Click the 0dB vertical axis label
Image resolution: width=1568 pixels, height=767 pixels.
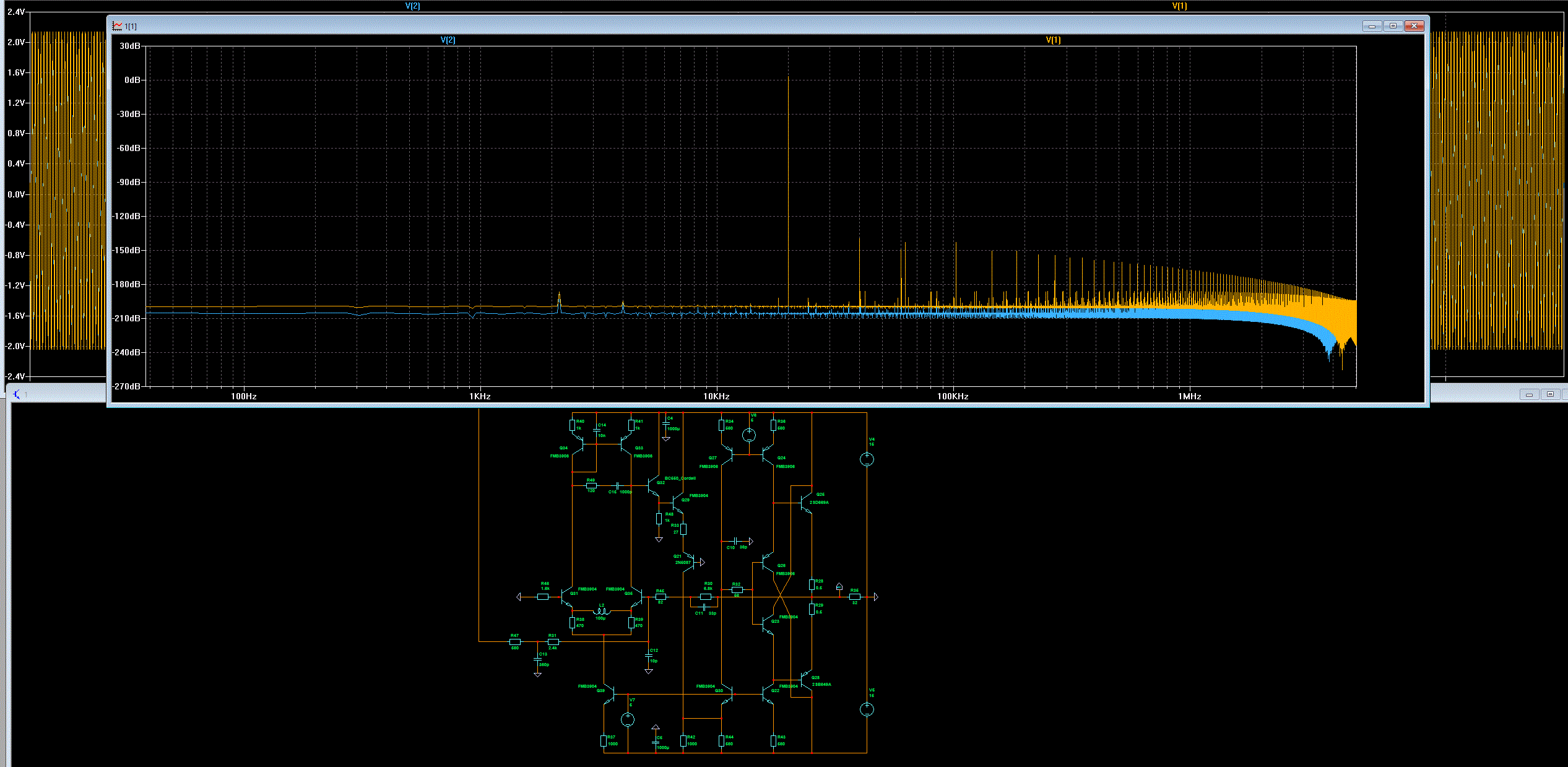pyautogui.click(x=132, y=80)
